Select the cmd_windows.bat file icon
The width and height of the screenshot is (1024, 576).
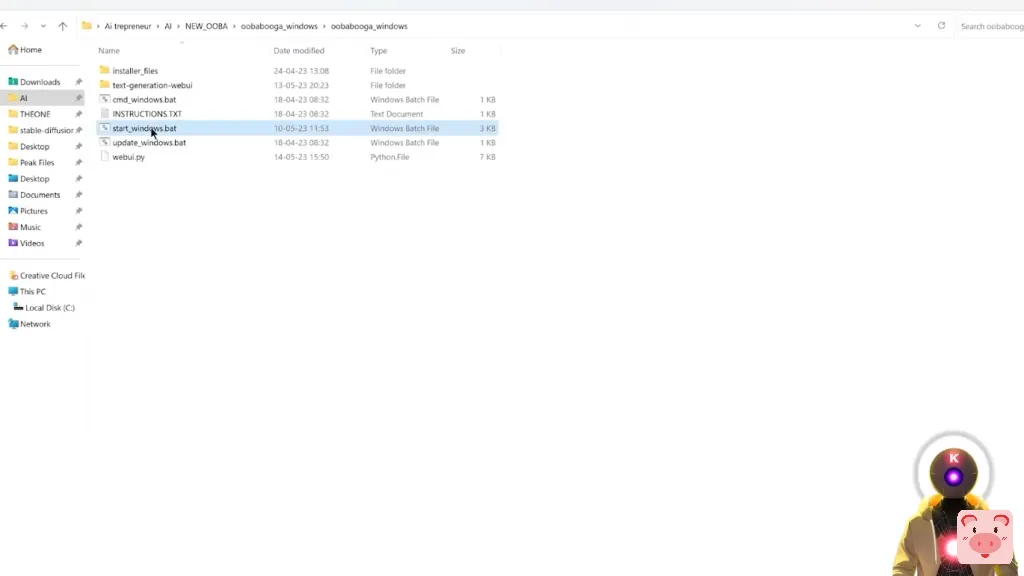104,99
